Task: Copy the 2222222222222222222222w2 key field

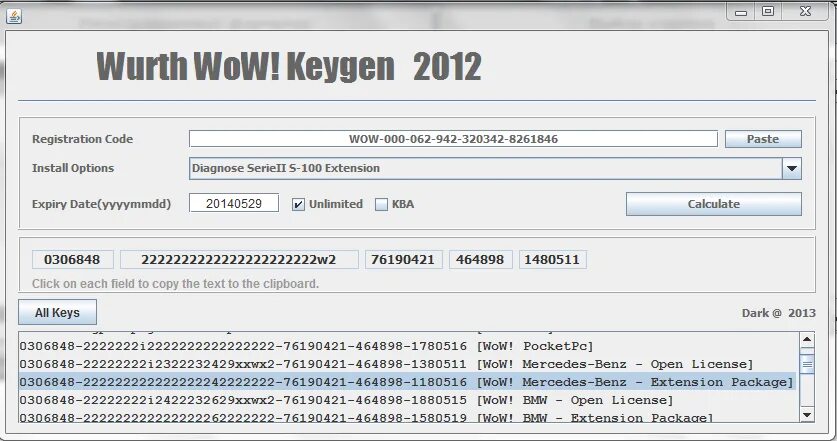Action: click(239, 259)
